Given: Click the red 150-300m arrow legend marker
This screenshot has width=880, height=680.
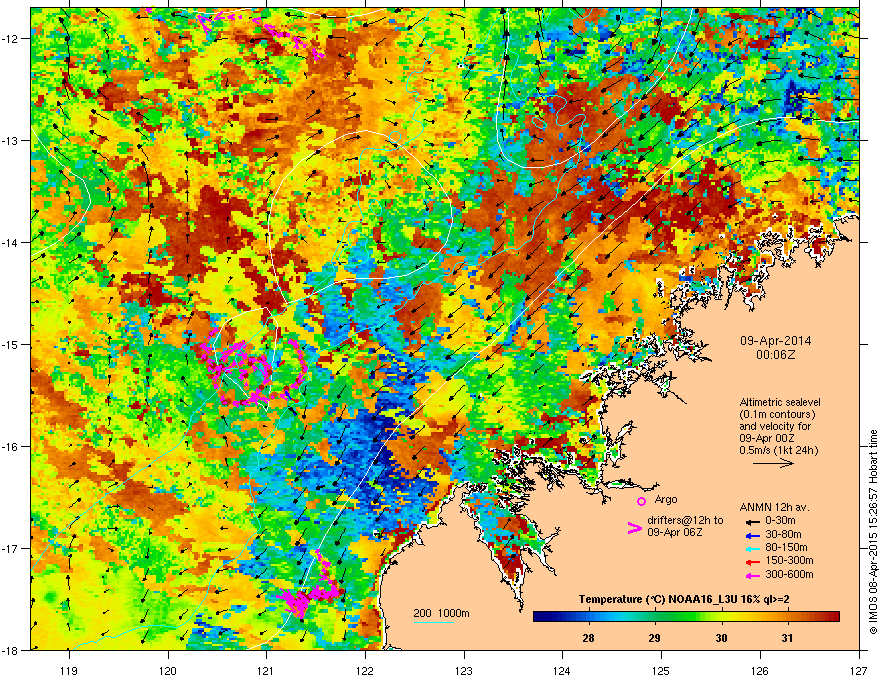Looking at the screenshot, I should pos(751,561).
